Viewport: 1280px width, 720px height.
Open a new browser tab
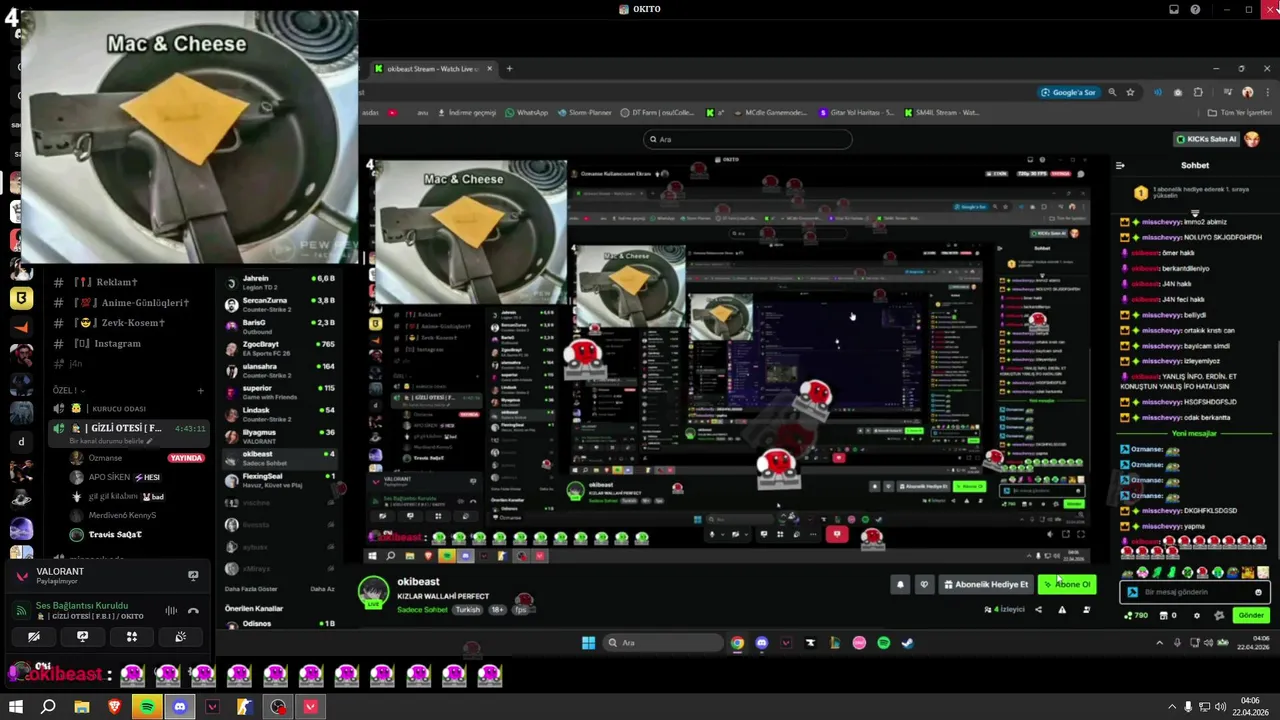click(509, 69)
